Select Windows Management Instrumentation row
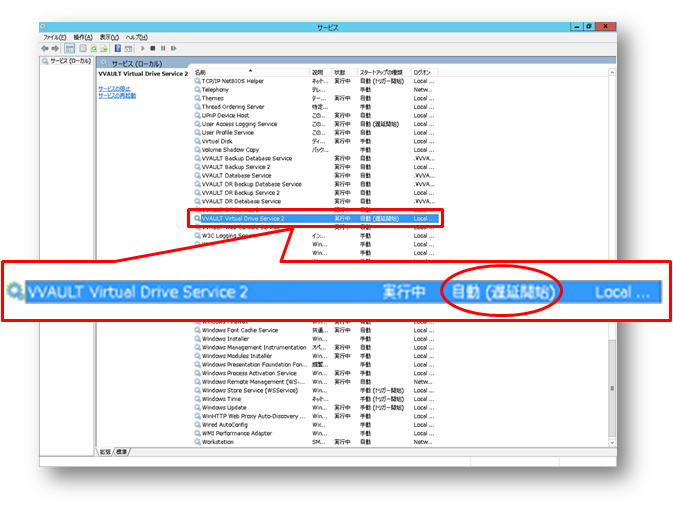 315,348
